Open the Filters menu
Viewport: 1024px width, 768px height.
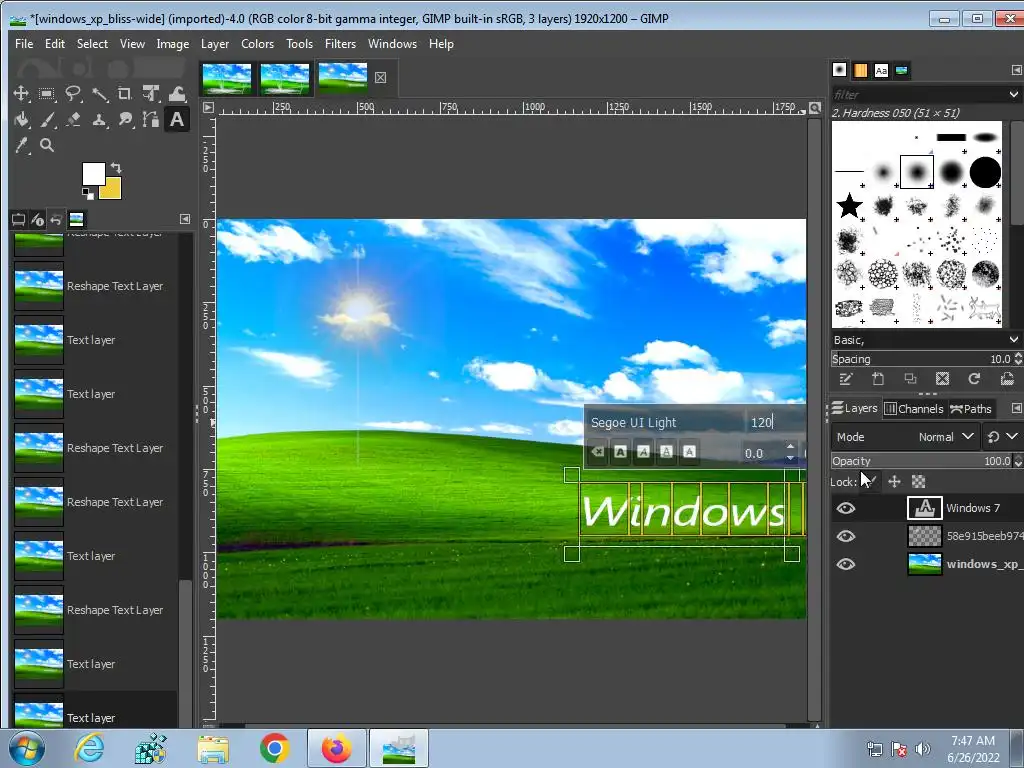click(x=340, y=44)
